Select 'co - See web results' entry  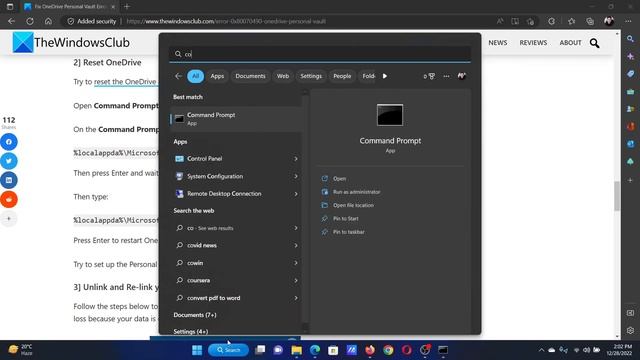[x=210, y=228]
